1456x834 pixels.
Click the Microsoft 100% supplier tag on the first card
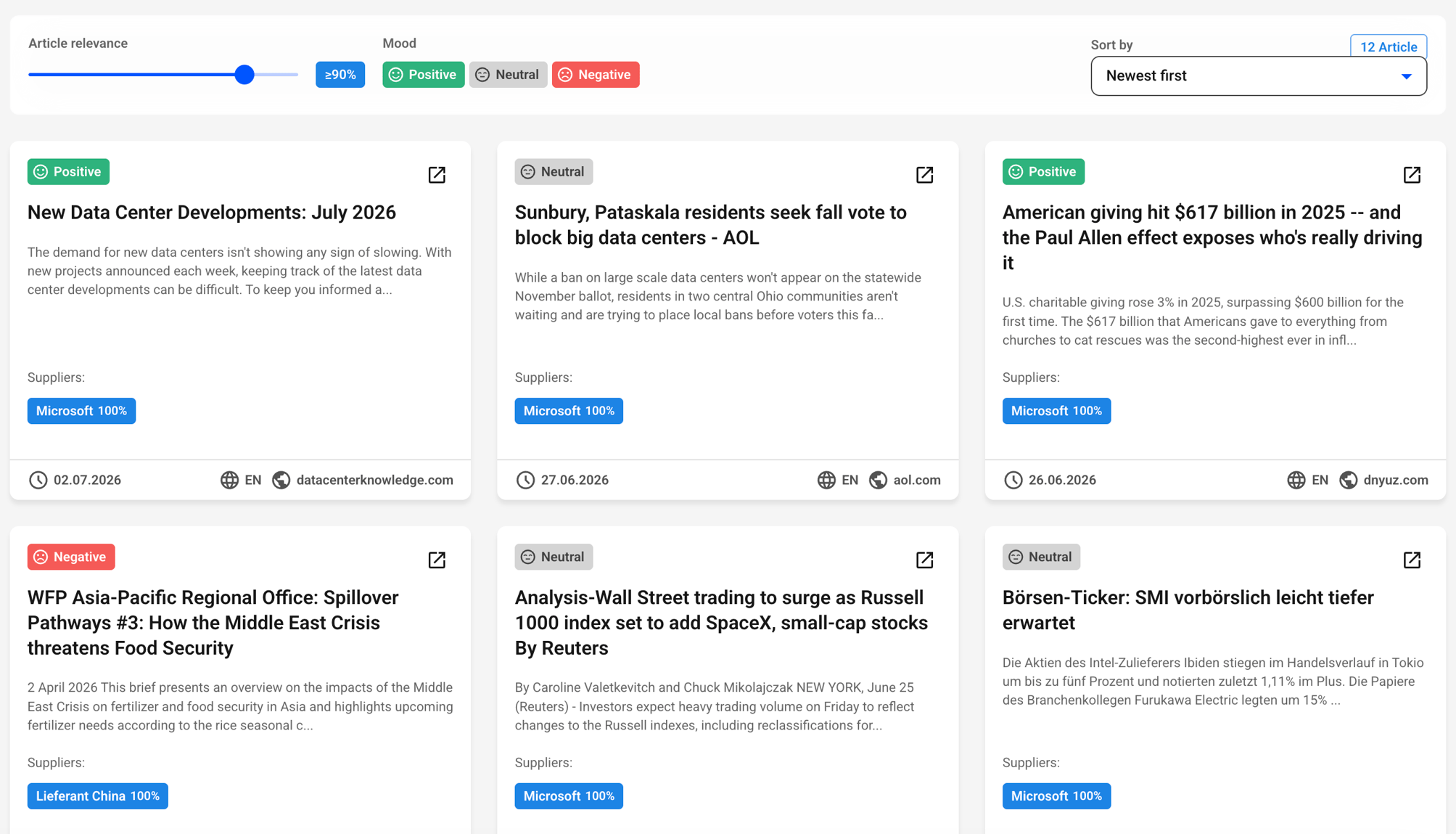pyautogui.click(x=81, y=411)
